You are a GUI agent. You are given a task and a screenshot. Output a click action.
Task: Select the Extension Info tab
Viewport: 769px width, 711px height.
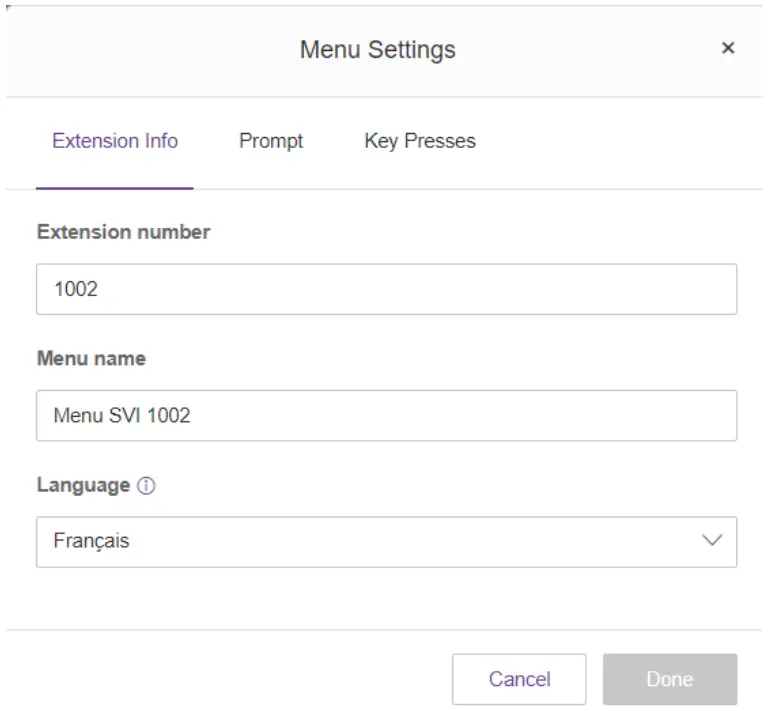click(x=115, y=141)
